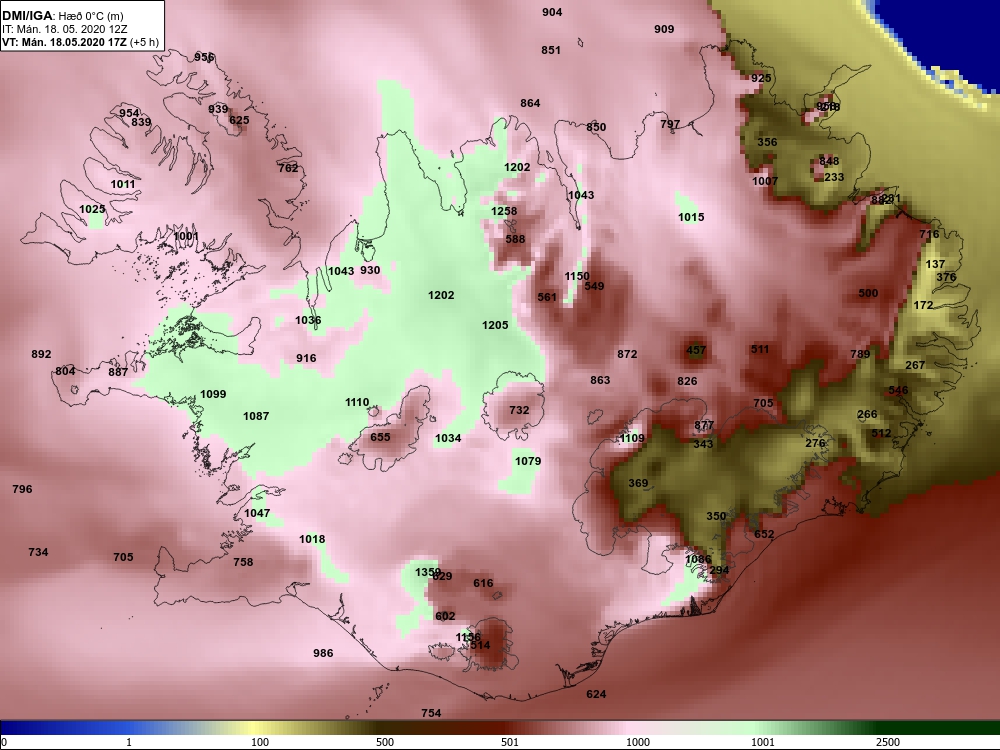The image size is (1000, 750).
Task: Click the map value 1036
Action: (308, 320)
